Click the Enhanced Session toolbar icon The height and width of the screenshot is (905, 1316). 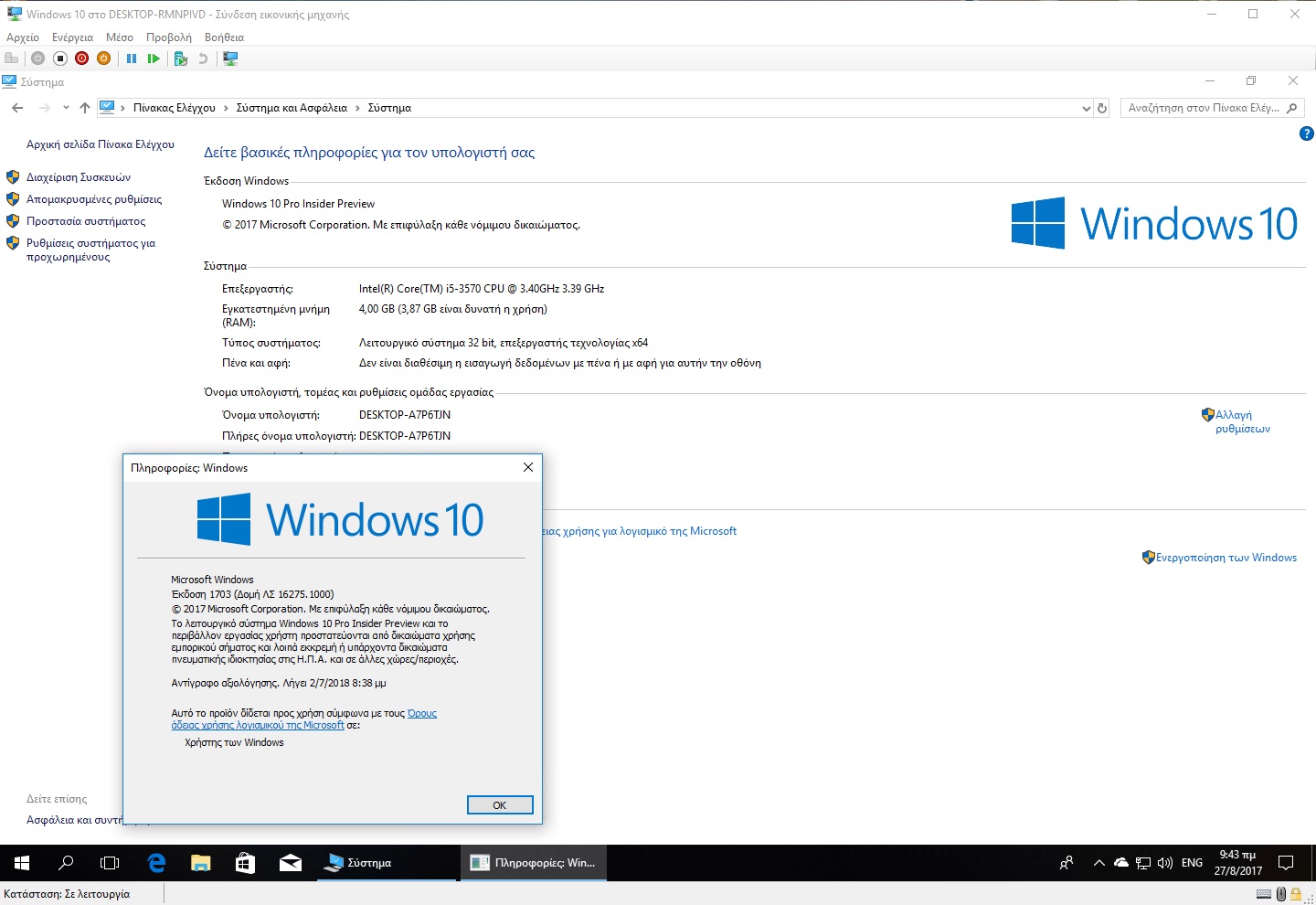(x=230, y=59)
